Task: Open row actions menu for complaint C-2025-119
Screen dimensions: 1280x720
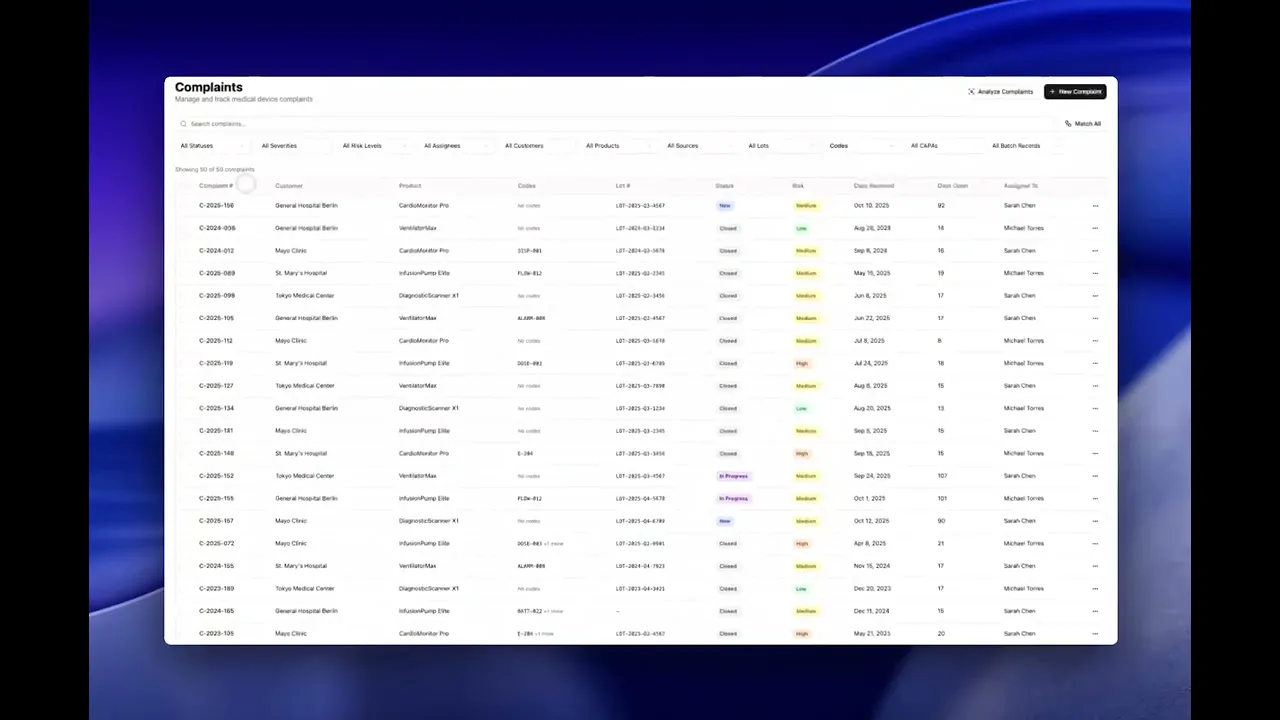Action: coord(1095,363)
